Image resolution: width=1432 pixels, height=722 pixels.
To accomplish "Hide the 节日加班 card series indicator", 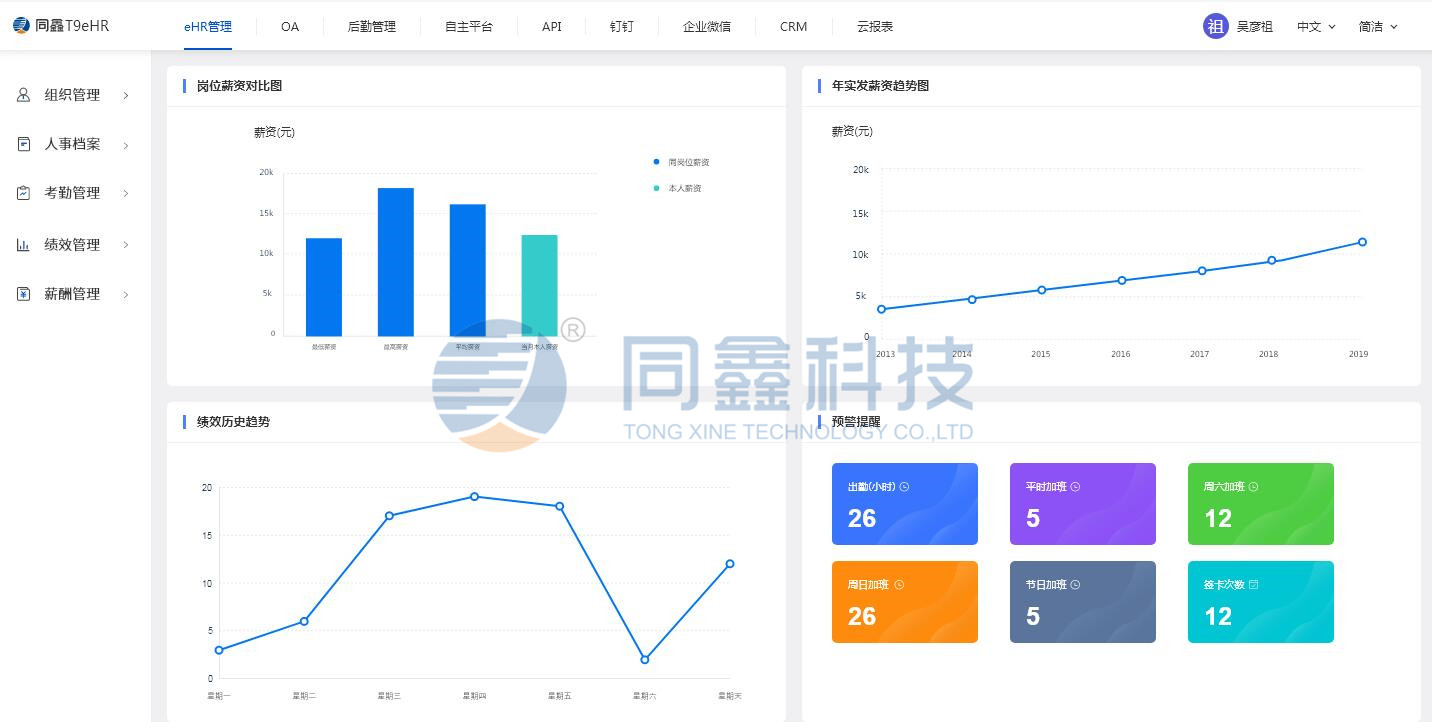I will click(1076, 584).
